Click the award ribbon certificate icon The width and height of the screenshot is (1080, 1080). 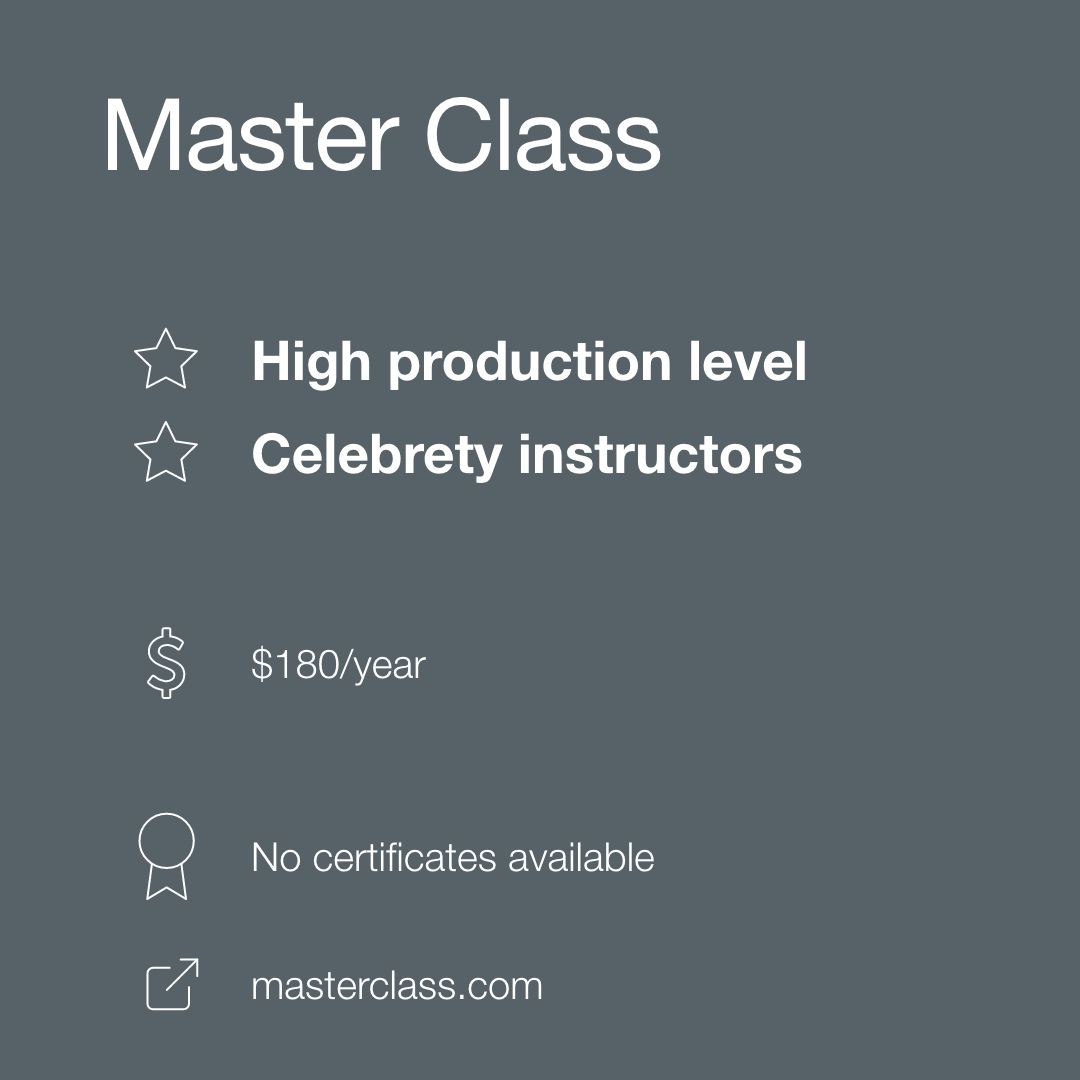pyautogui.click(x=166, y=856)
